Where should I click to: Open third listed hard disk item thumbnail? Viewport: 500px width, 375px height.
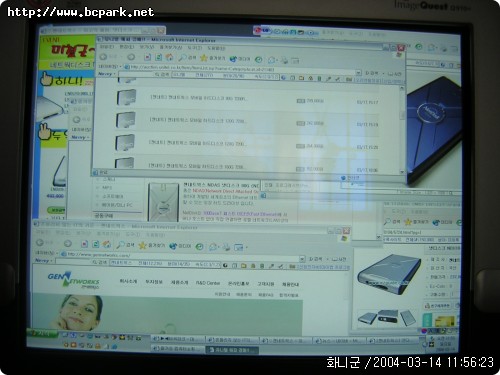(125, 143)
